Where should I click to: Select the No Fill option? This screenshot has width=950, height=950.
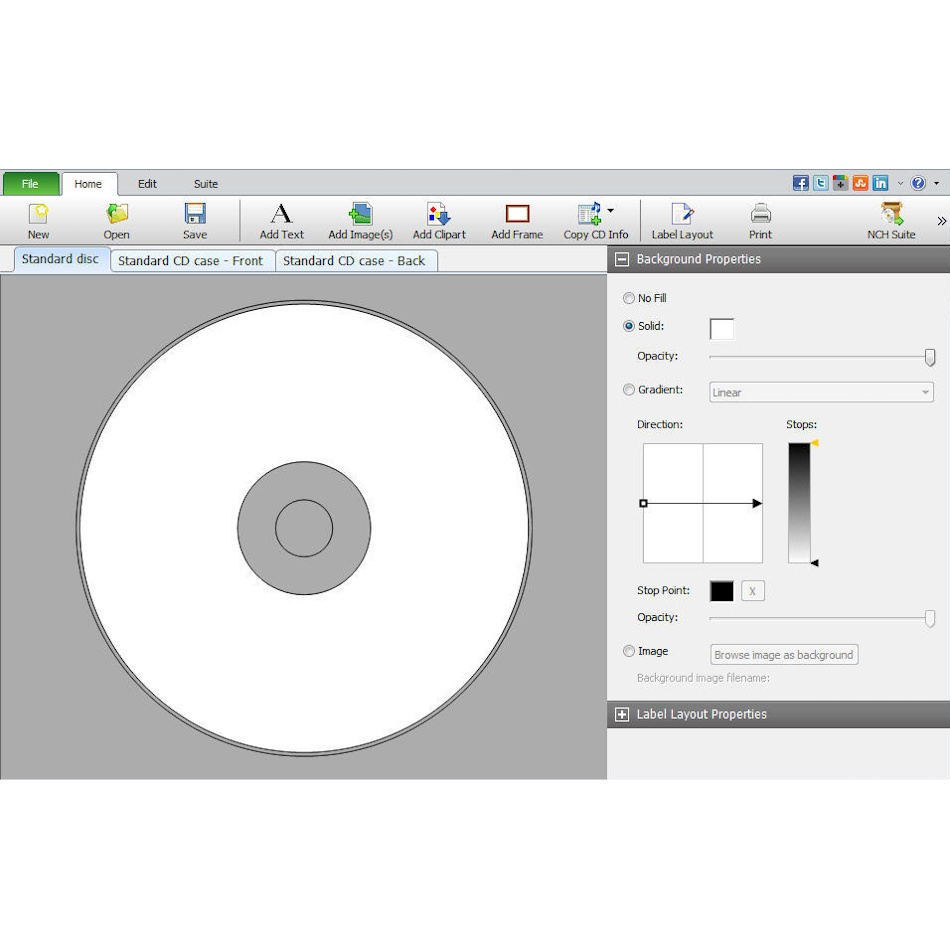(x=629, y=298)
